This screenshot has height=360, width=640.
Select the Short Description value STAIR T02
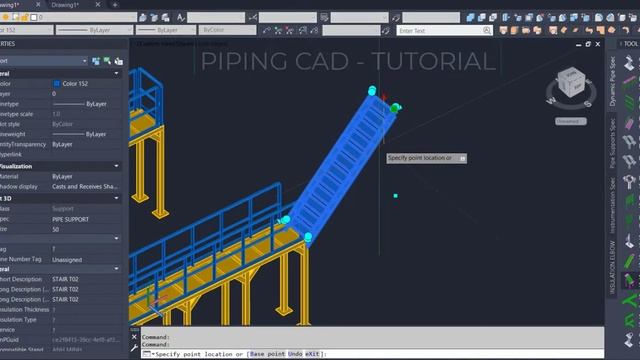coord(65,279)
